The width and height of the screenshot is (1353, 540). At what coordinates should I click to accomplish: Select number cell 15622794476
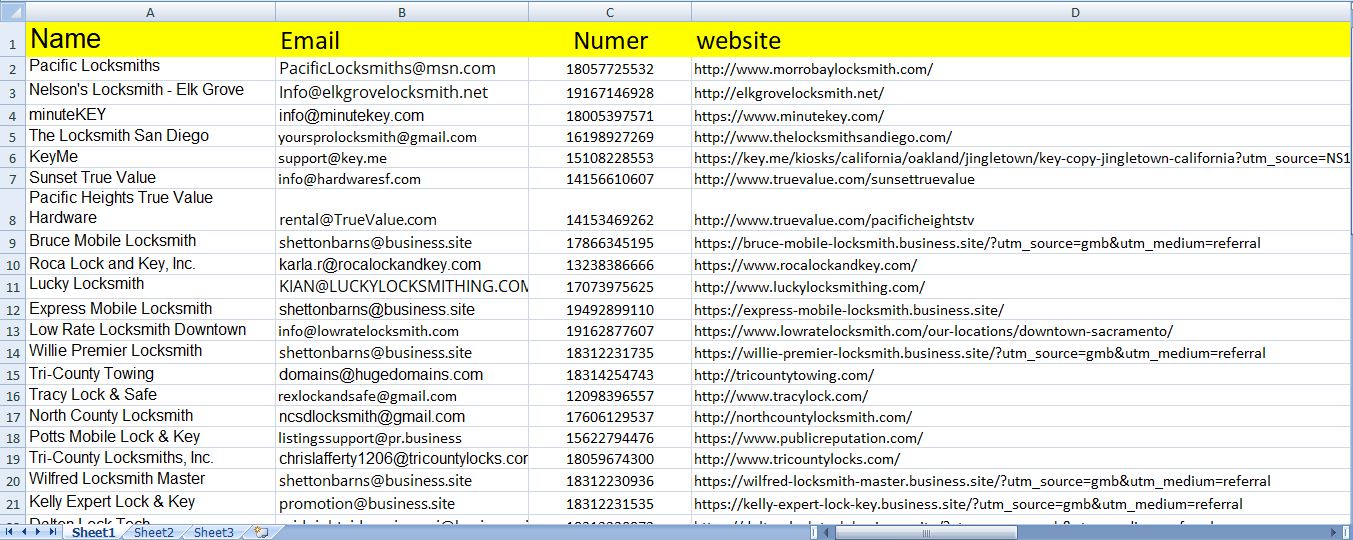610,437
